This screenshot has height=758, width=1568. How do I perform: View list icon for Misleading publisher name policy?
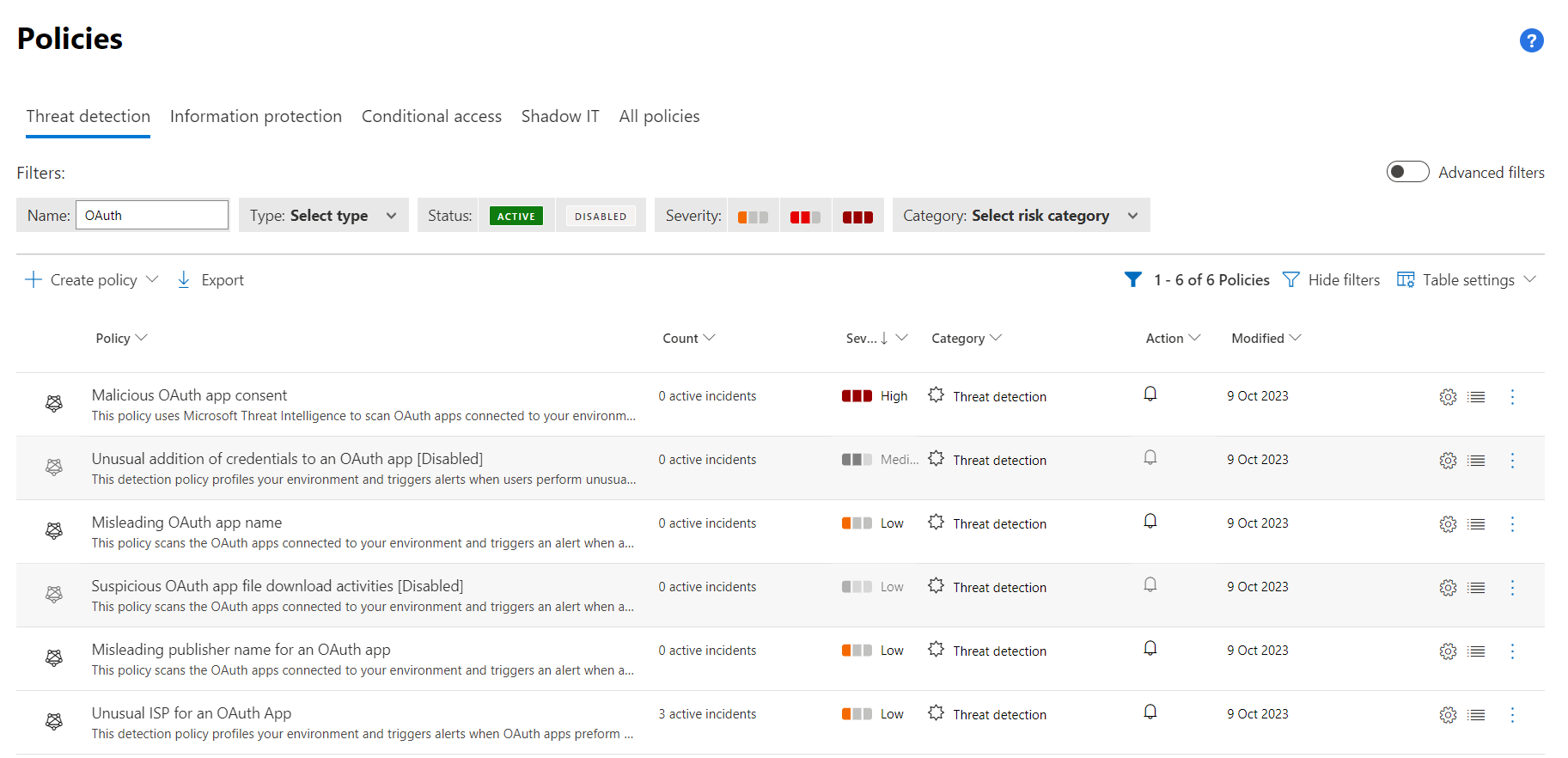pyautogui.click(x=1476, y=651)
